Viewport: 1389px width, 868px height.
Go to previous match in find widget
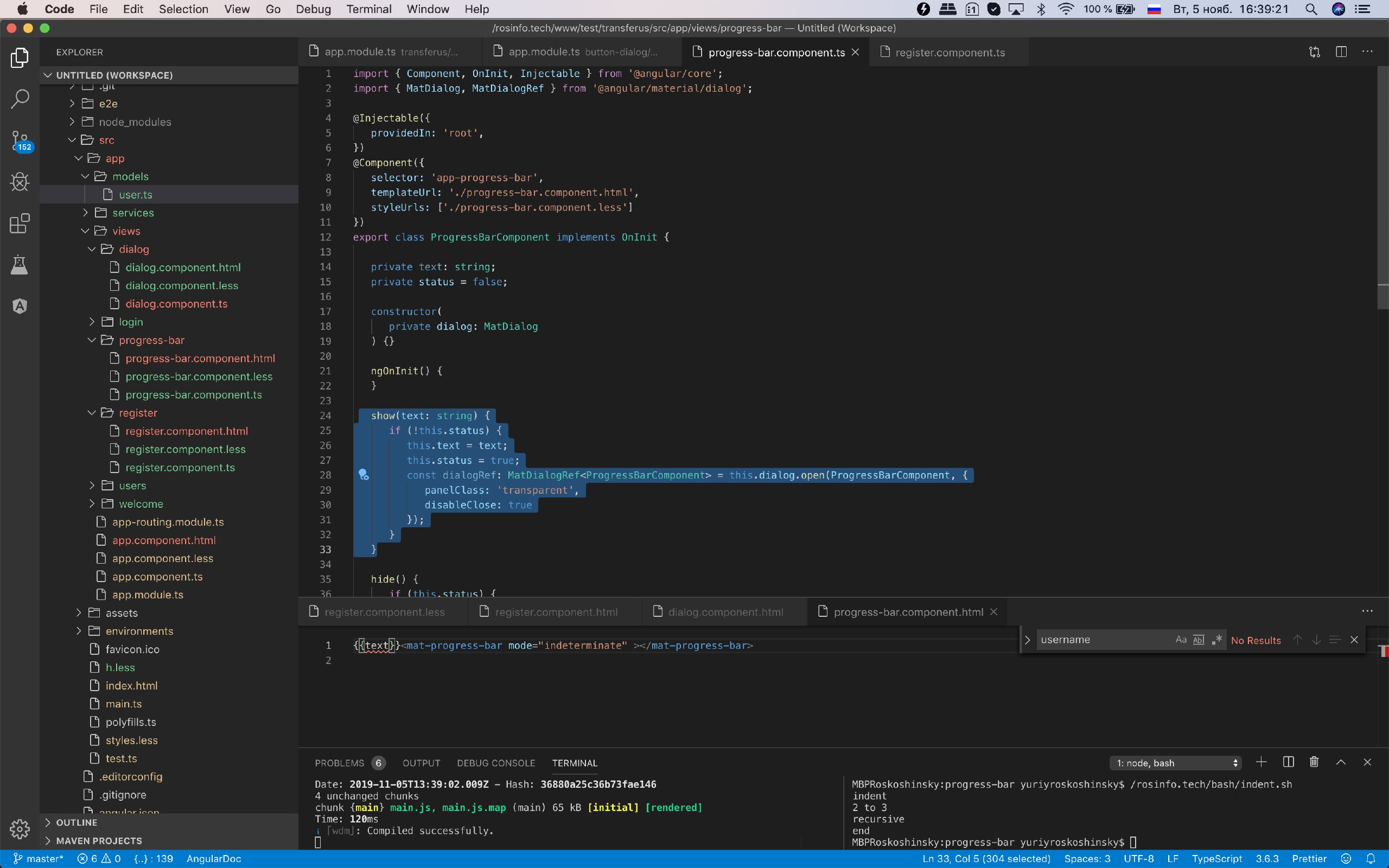pos(1298,640)
